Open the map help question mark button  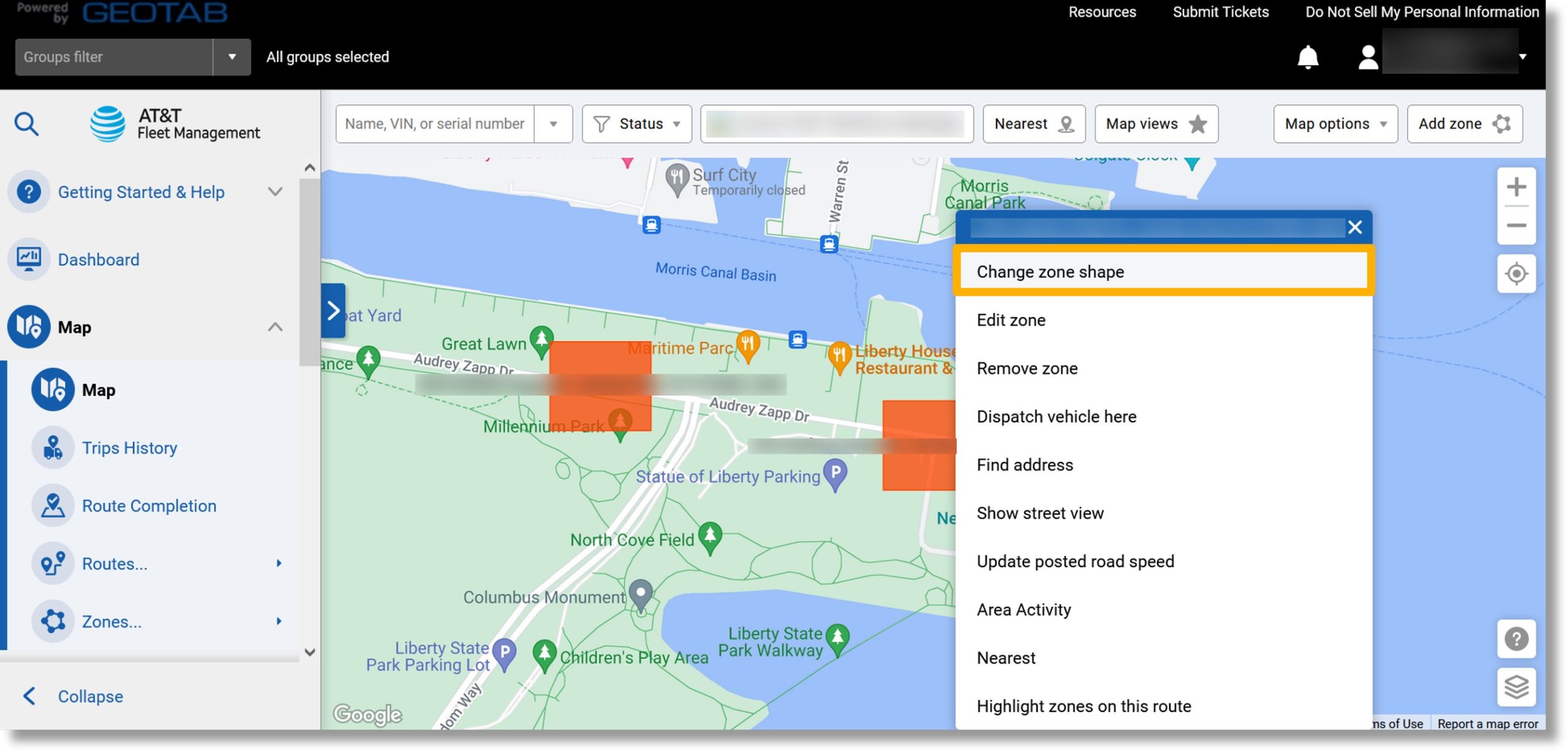pyautogui.click(x=1516, y=639)
